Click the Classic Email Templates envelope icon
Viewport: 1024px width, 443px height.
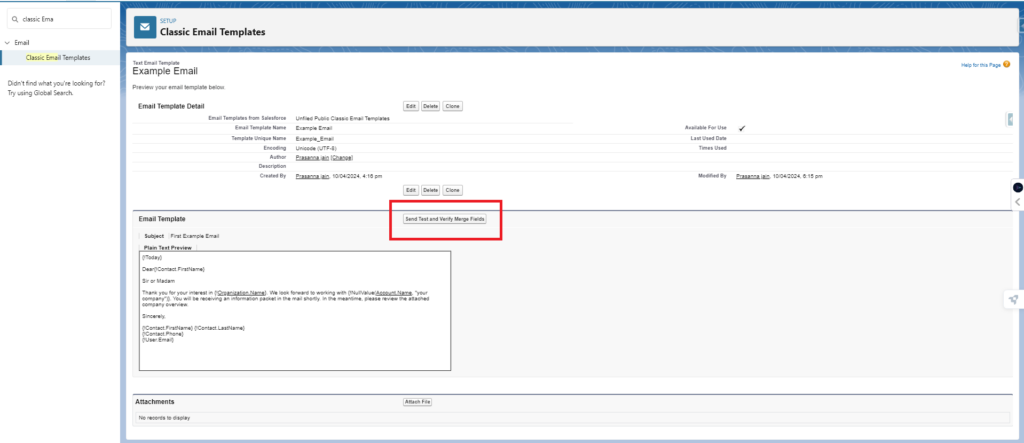point(145,27)
